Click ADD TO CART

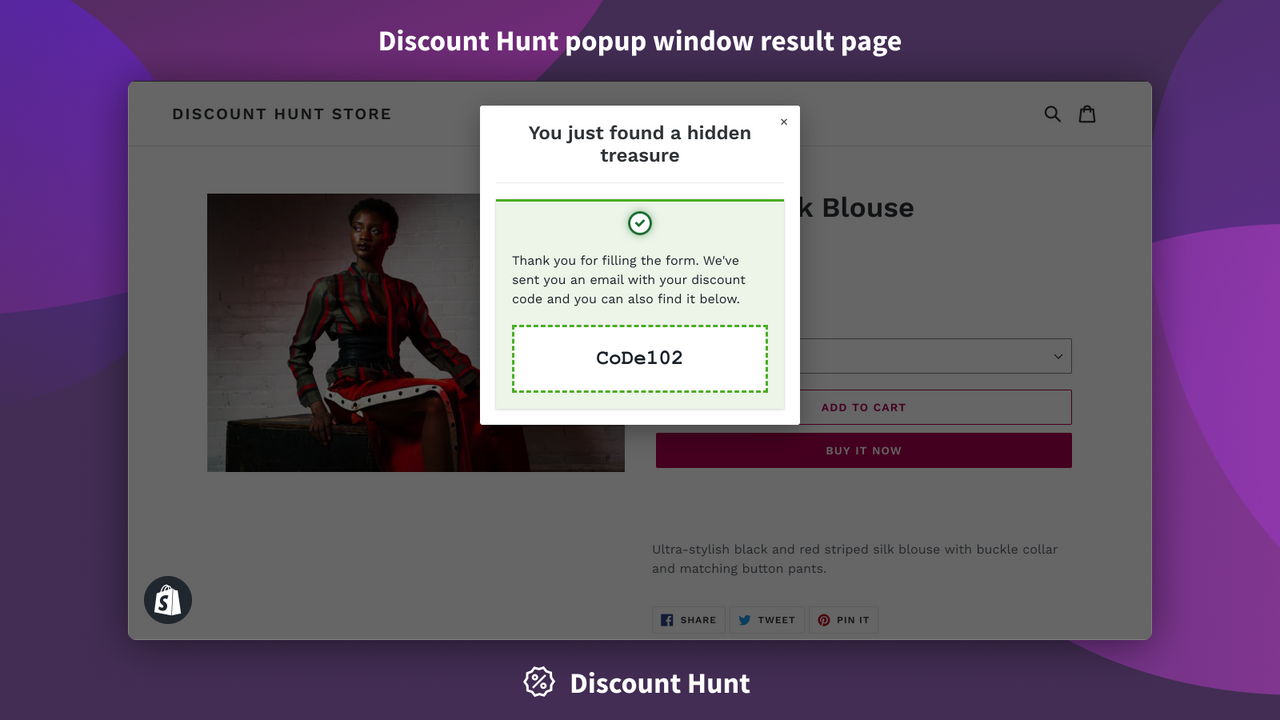click(863, 407)
